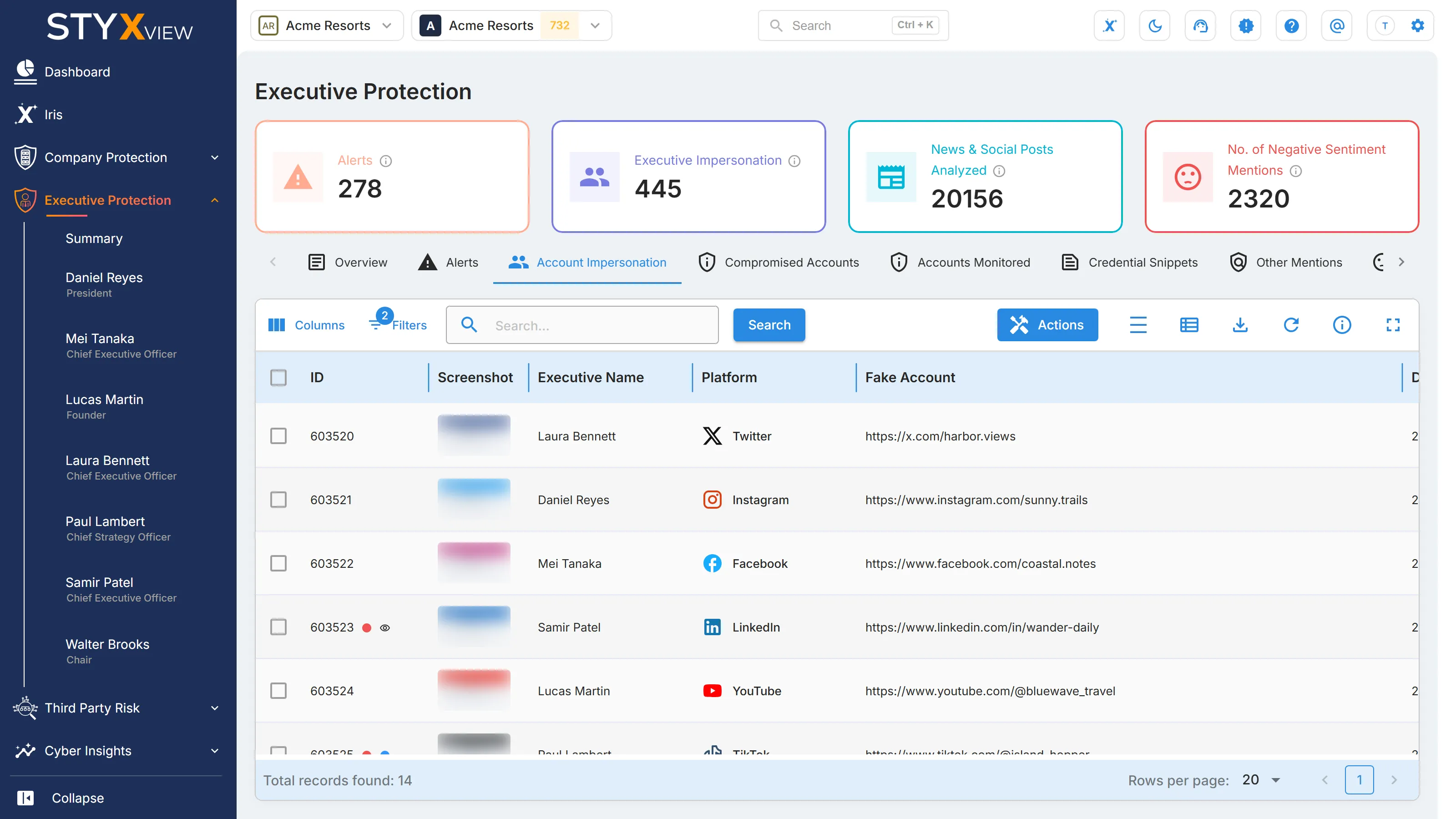Screen dimensions: 1456x819
Task: Check row 603521 checkbox
Action: (x=278, y=500)
